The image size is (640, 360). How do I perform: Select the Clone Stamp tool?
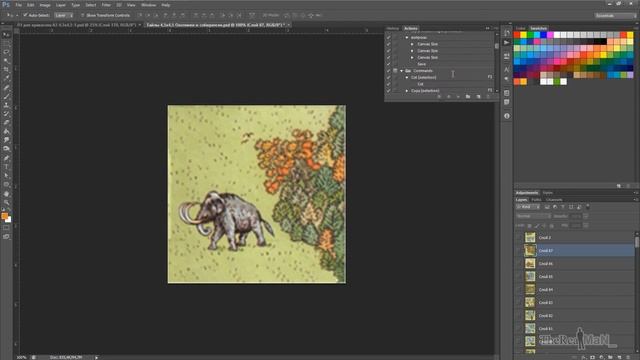click(6, 105)
